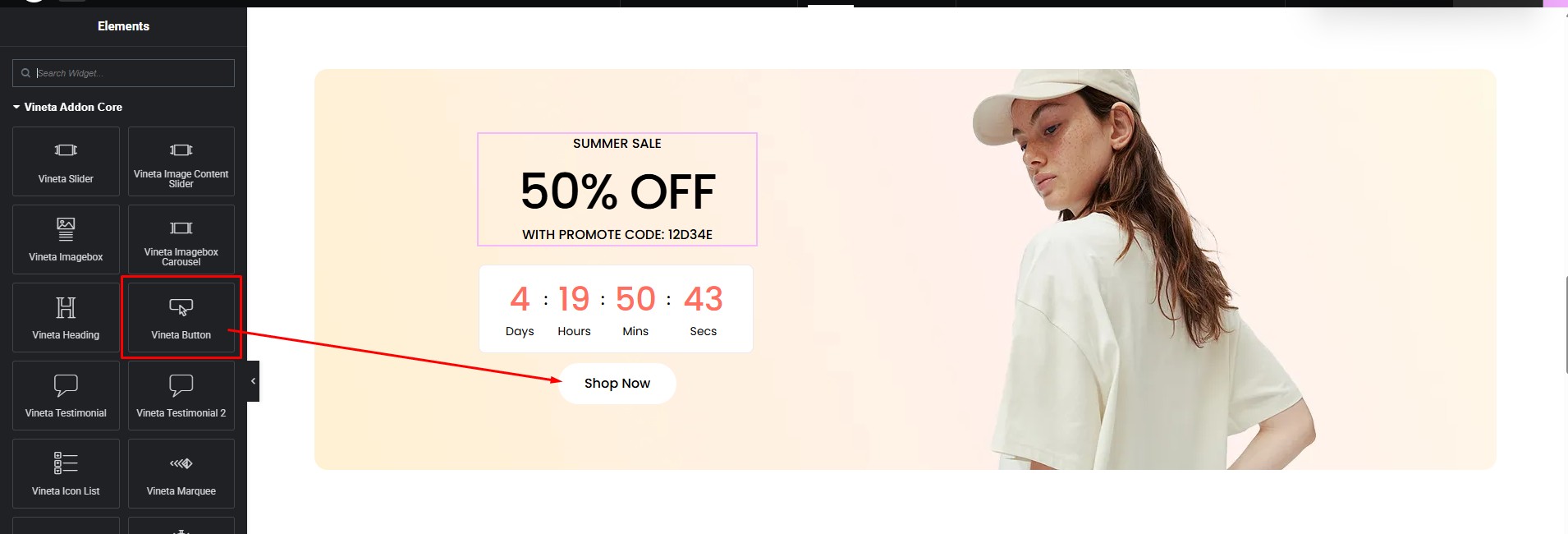The image size is (1568, 534).
Task: Click the Vineta Marquee widget
Action: pos(181,473)
